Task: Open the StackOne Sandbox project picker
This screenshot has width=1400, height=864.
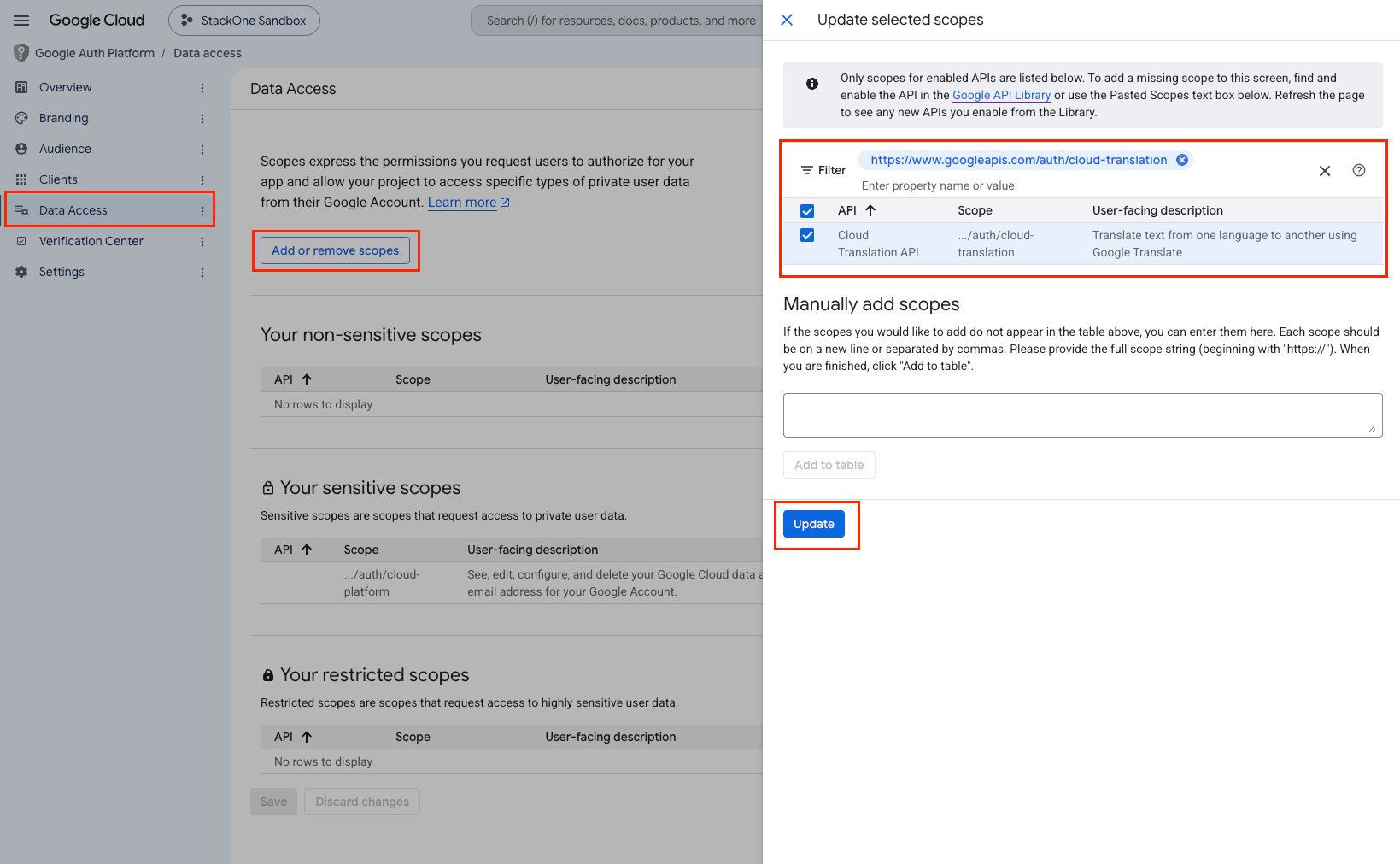Action: (244, 21)
